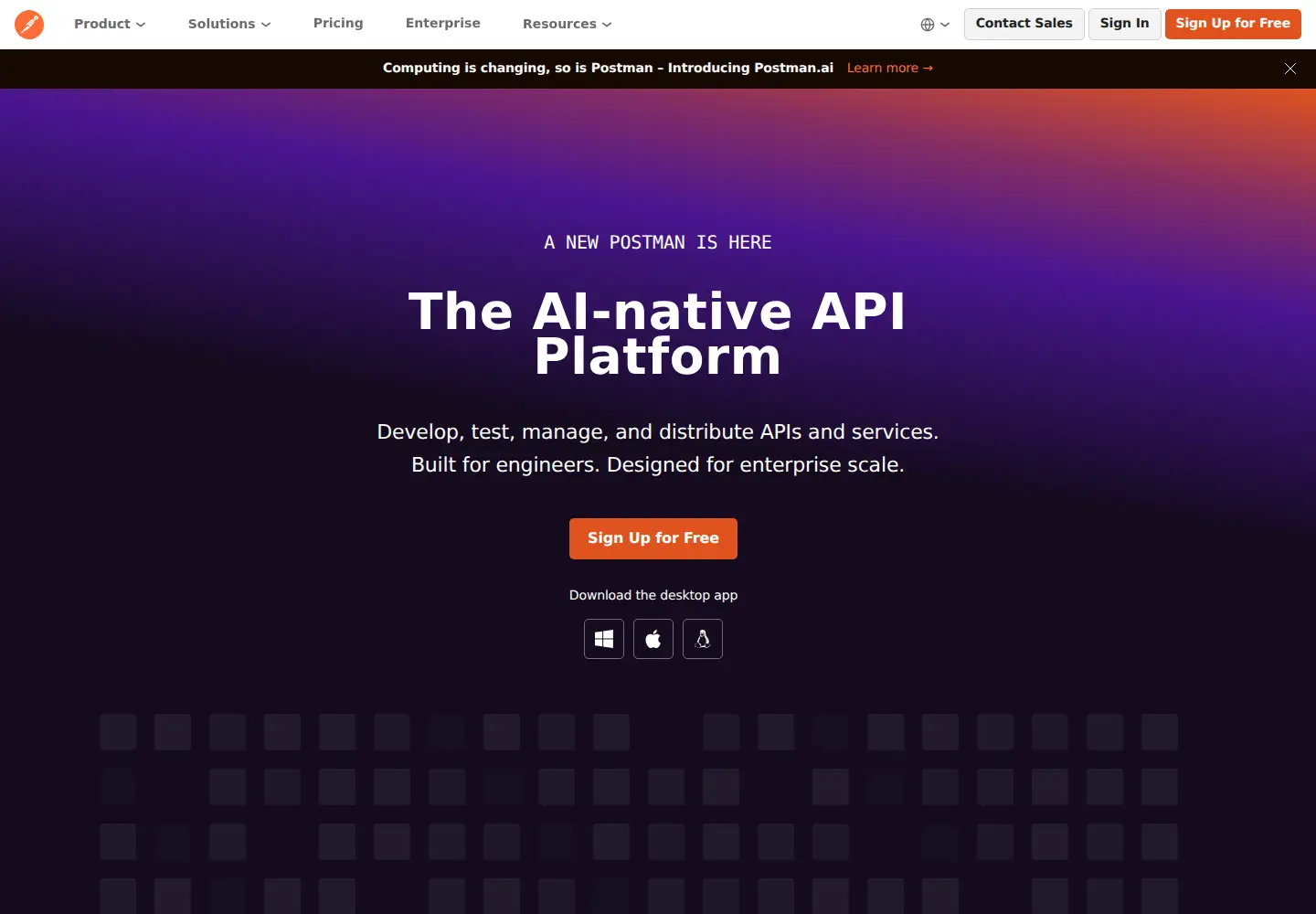Click Sign Up for Free in header
Screen dimensions: 1316x914
[x=1233, y=24]
